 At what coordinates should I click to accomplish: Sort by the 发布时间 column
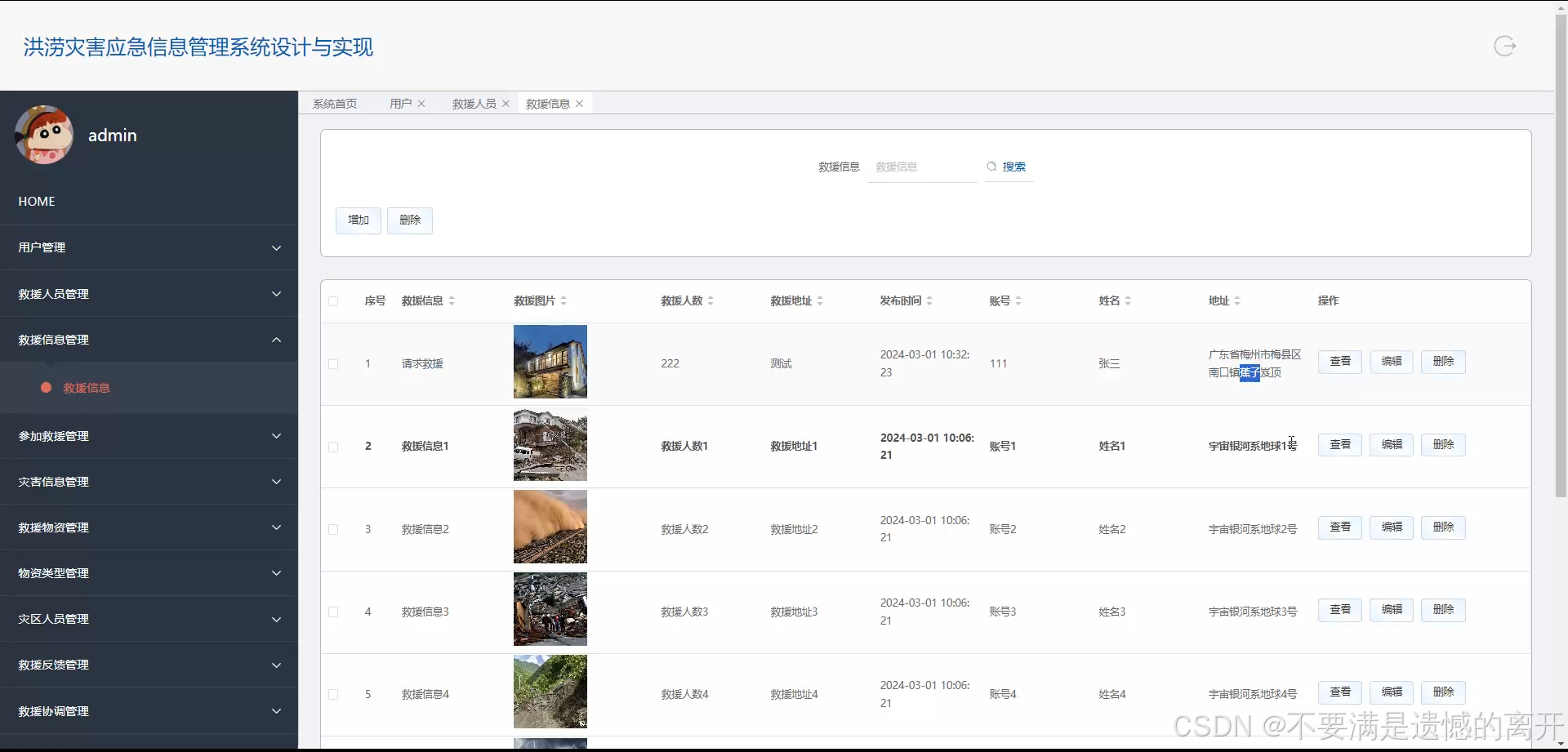pyautogui.click(x=929, y=301)
